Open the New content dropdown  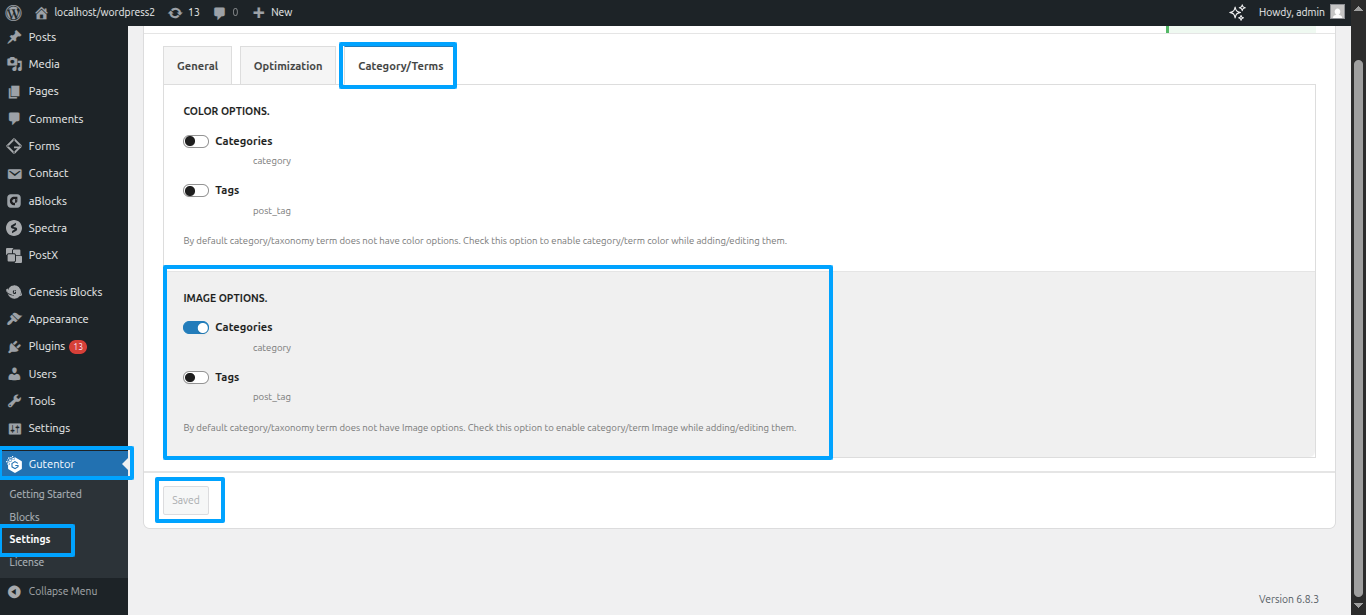(272, 12)
